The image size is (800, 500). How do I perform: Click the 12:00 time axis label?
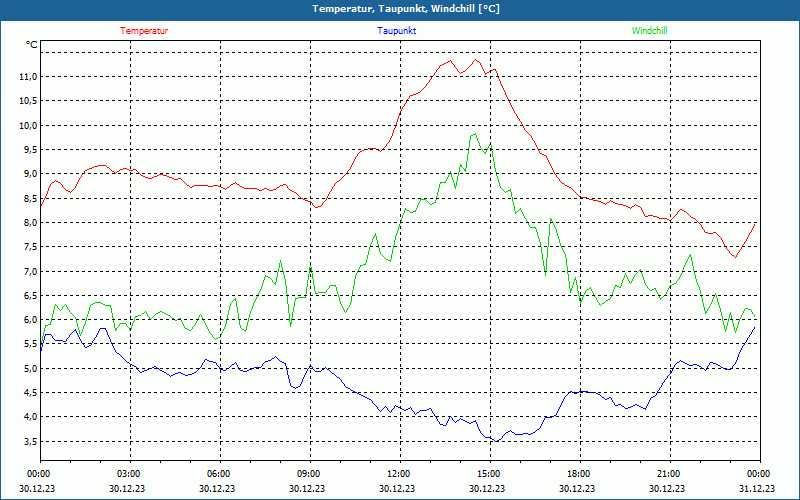[x=401, y=474]
